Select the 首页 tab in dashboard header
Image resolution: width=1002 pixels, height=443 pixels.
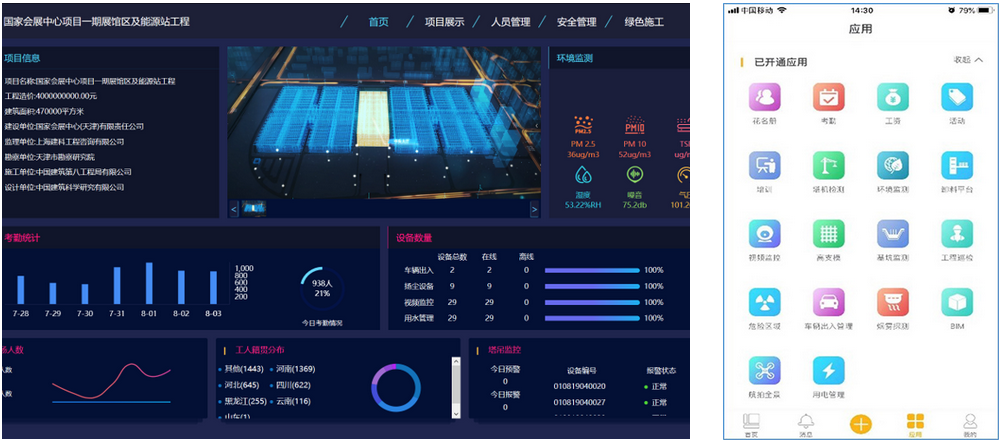[378, 22]
